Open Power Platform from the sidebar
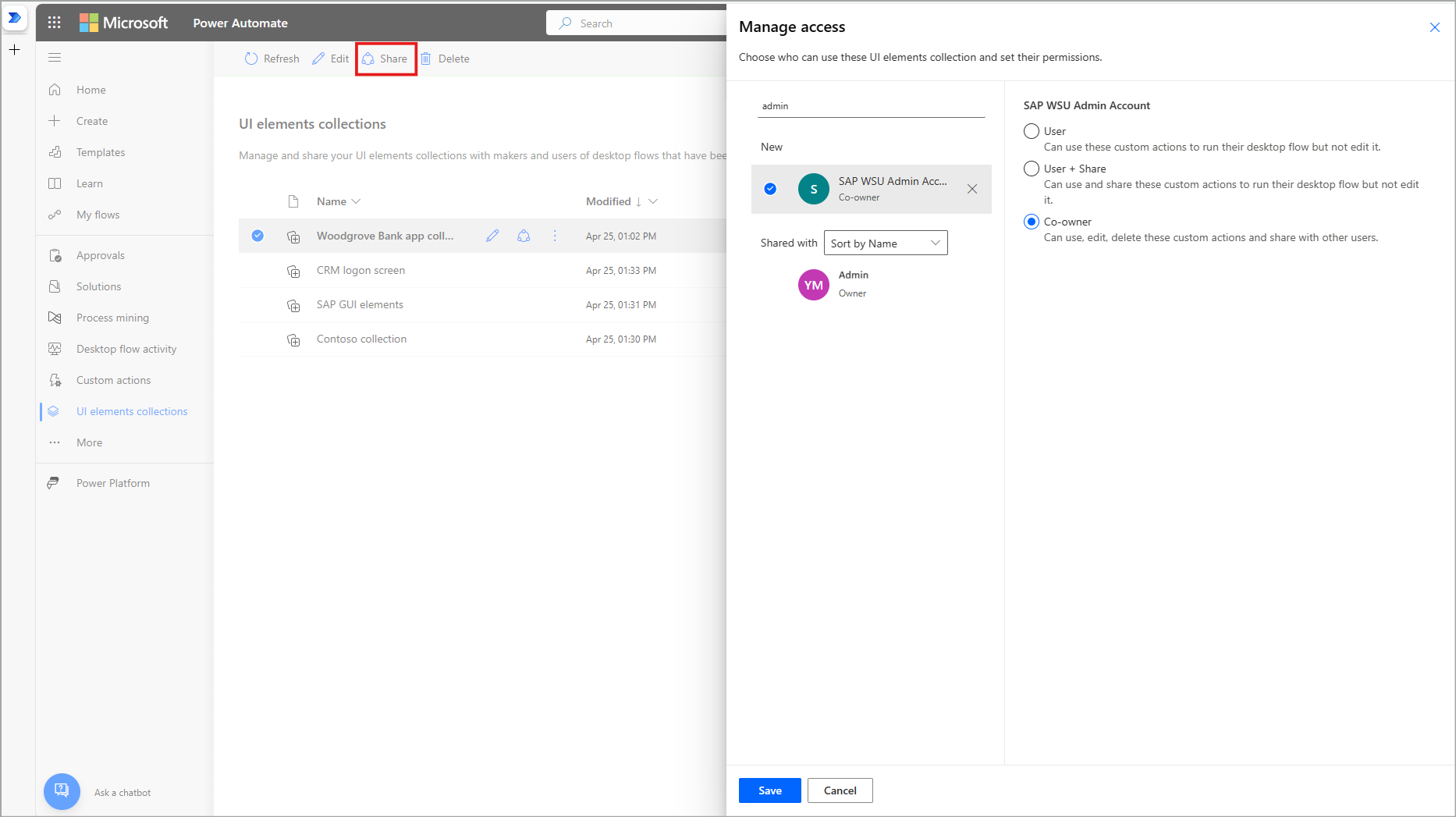 (x=112, y=482)
